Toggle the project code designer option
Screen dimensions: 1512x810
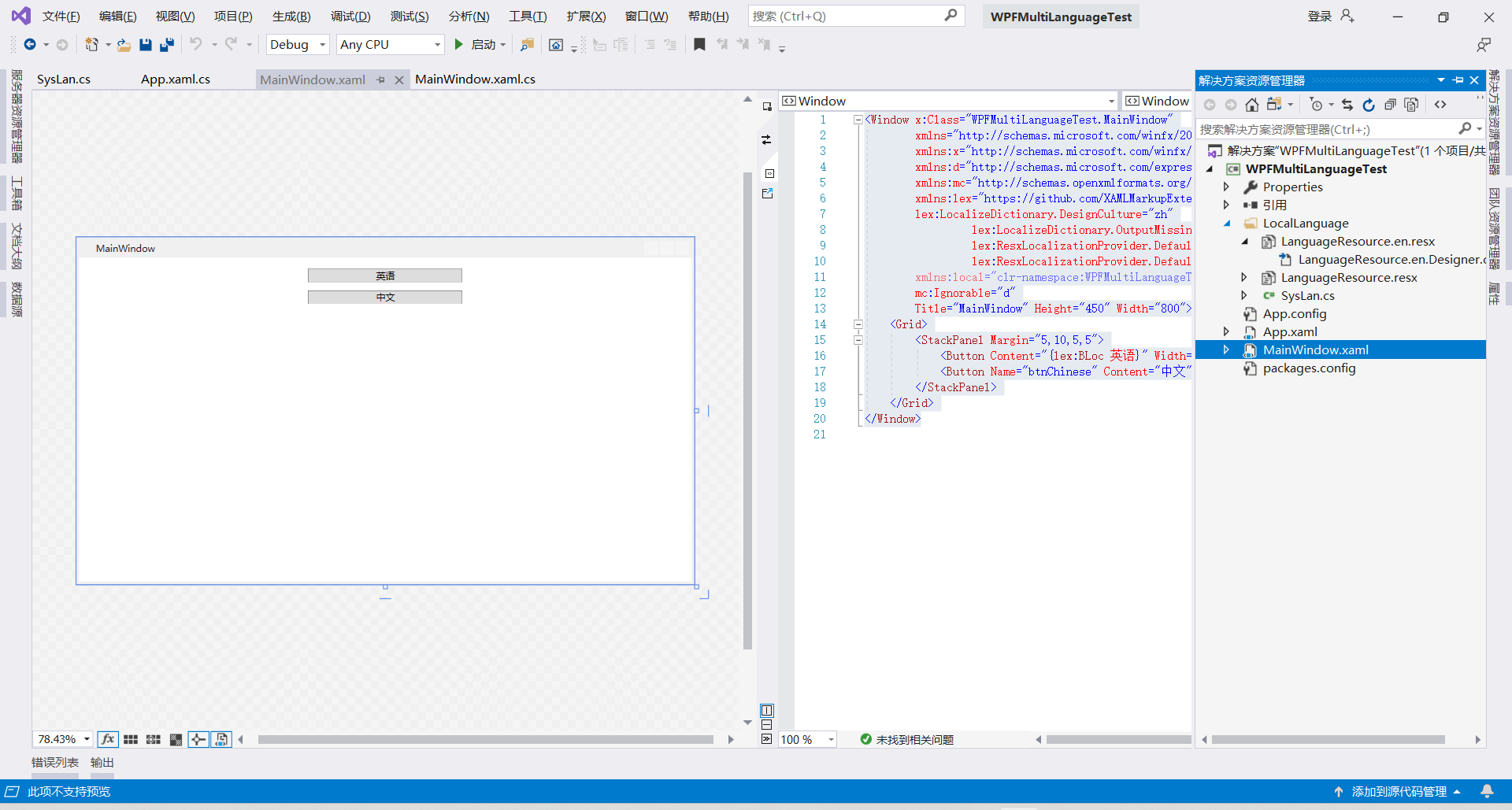coord(221,739)
